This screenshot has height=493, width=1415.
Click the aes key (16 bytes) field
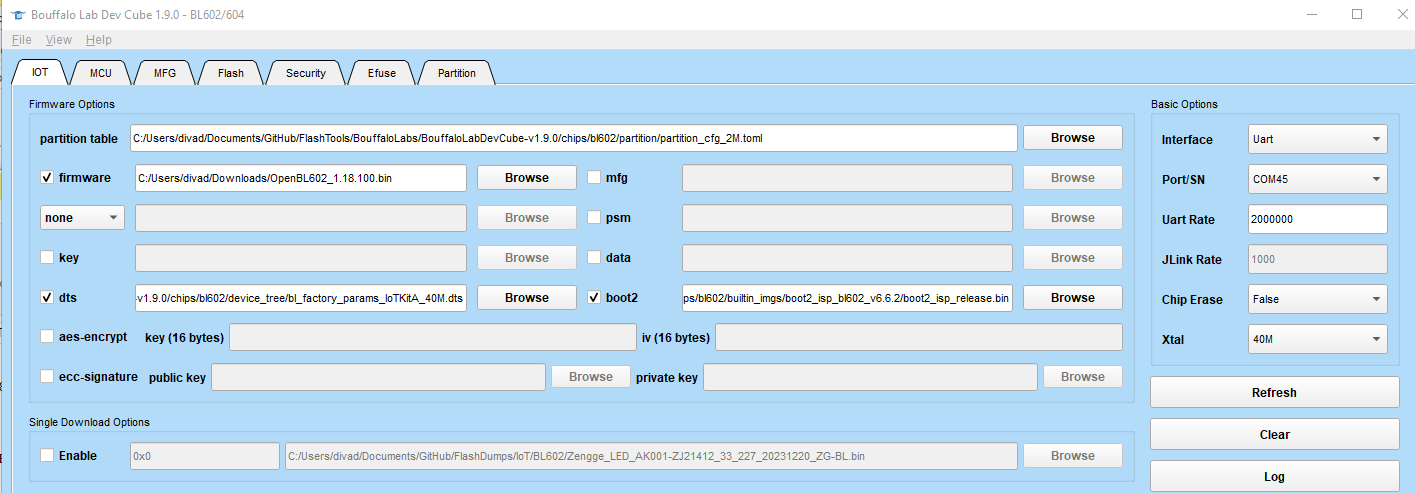click(433, 337)
